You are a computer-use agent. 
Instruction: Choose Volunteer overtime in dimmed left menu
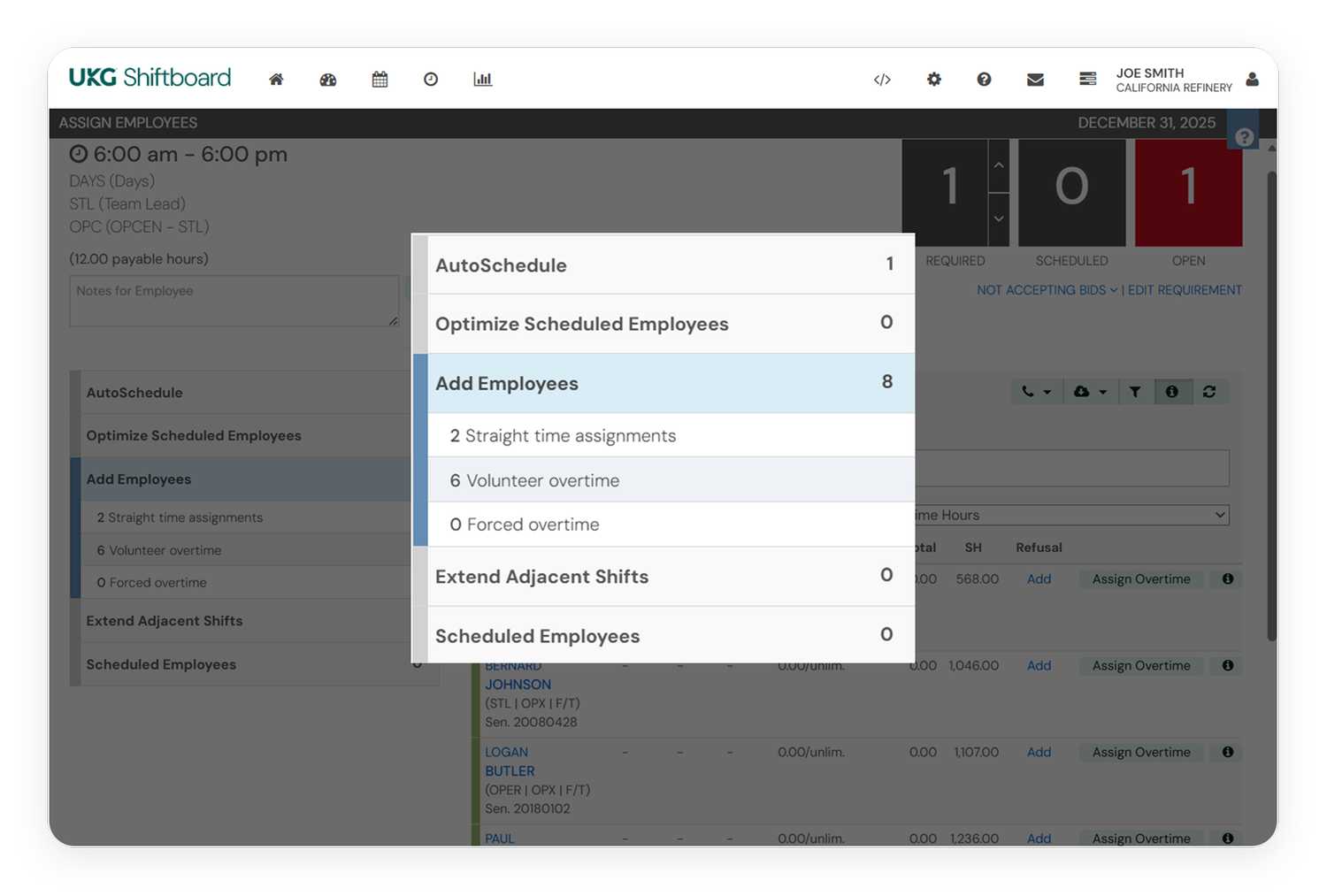coord(246,550)
